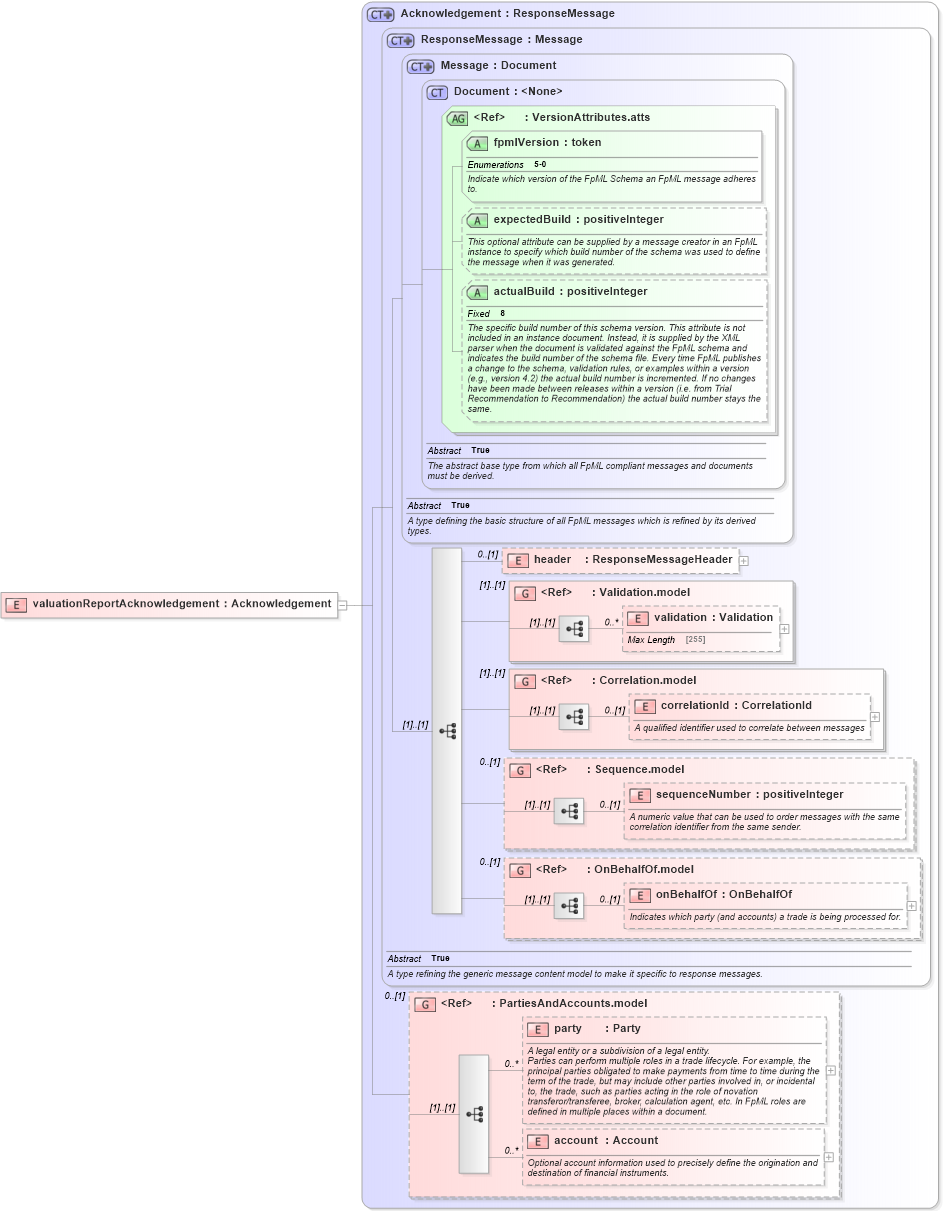The height and width of the screenshot is (1211, 943).
Task: Click the sequence compositor in OnBehalfOf.model
Action: pyautogui.click(x=569, y=906)
